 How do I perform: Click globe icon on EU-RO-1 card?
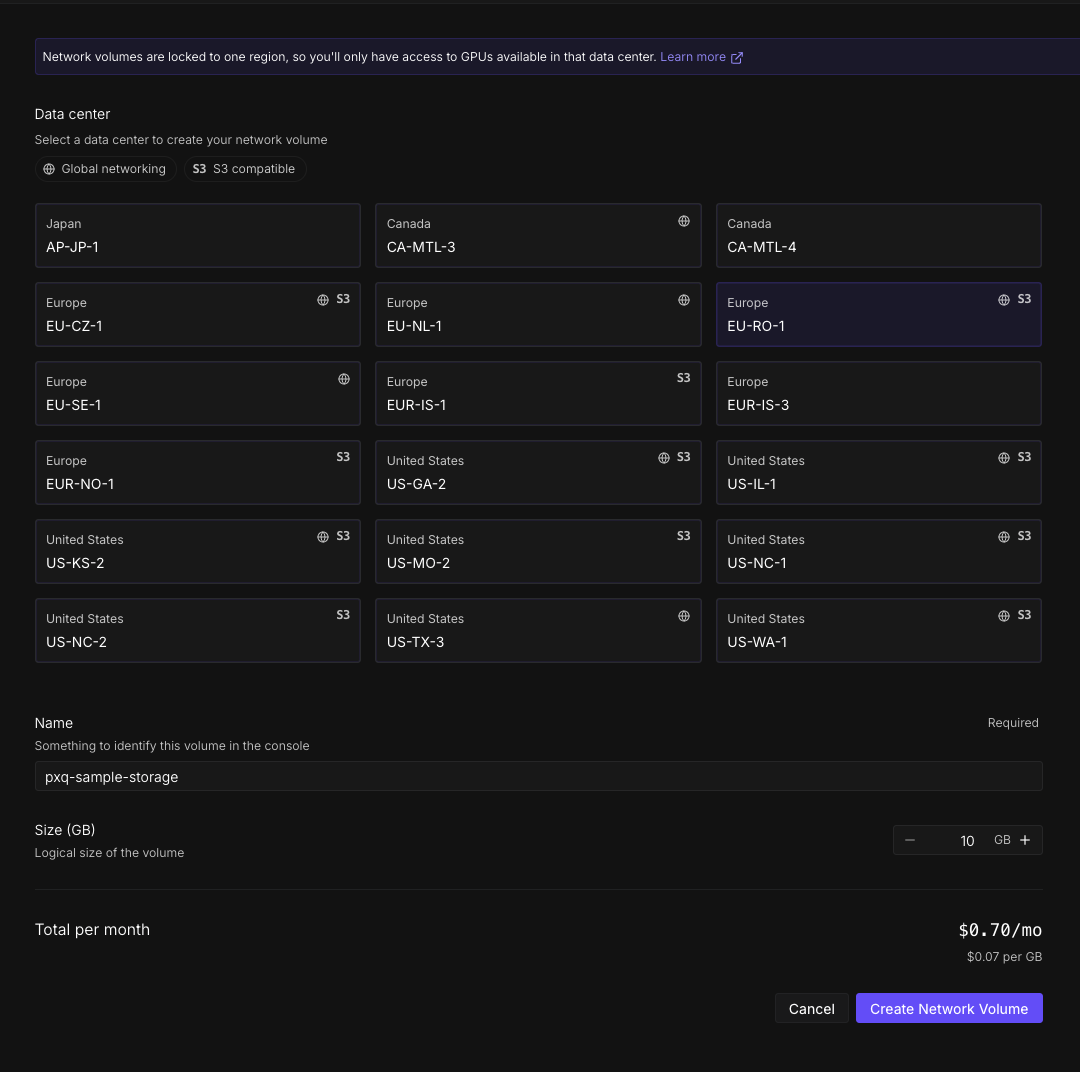pos(1004,300)
